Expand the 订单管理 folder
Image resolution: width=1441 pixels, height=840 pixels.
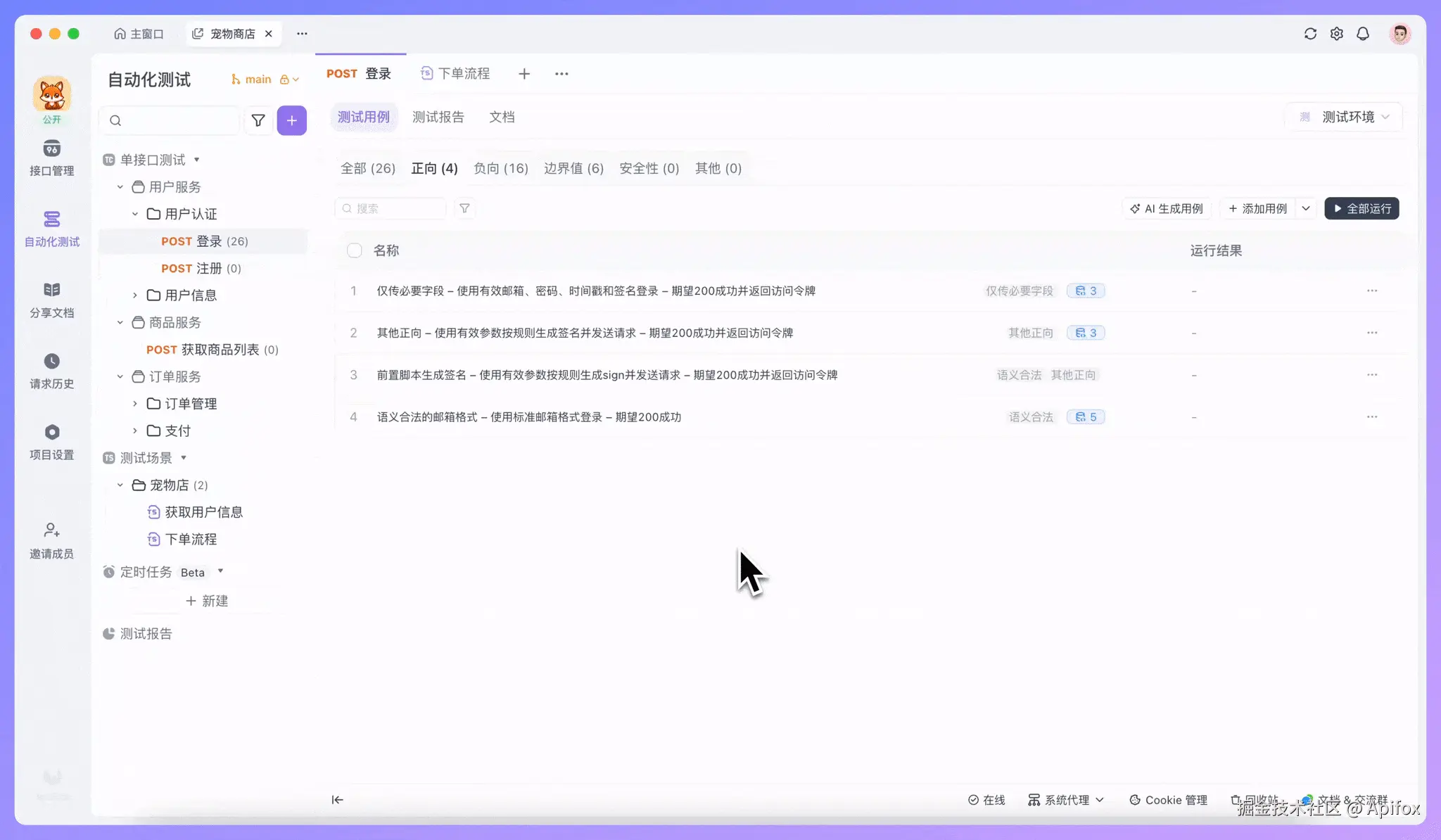pos(135,404)
